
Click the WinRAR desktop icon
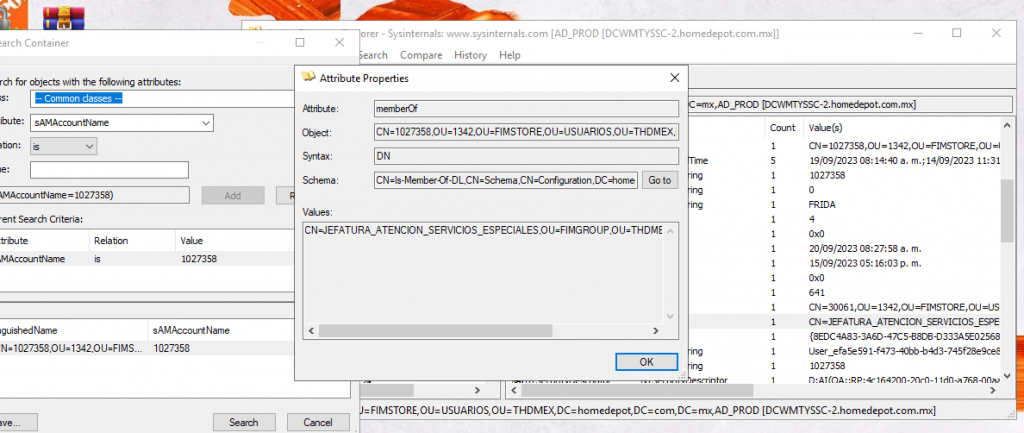[59, 18]
